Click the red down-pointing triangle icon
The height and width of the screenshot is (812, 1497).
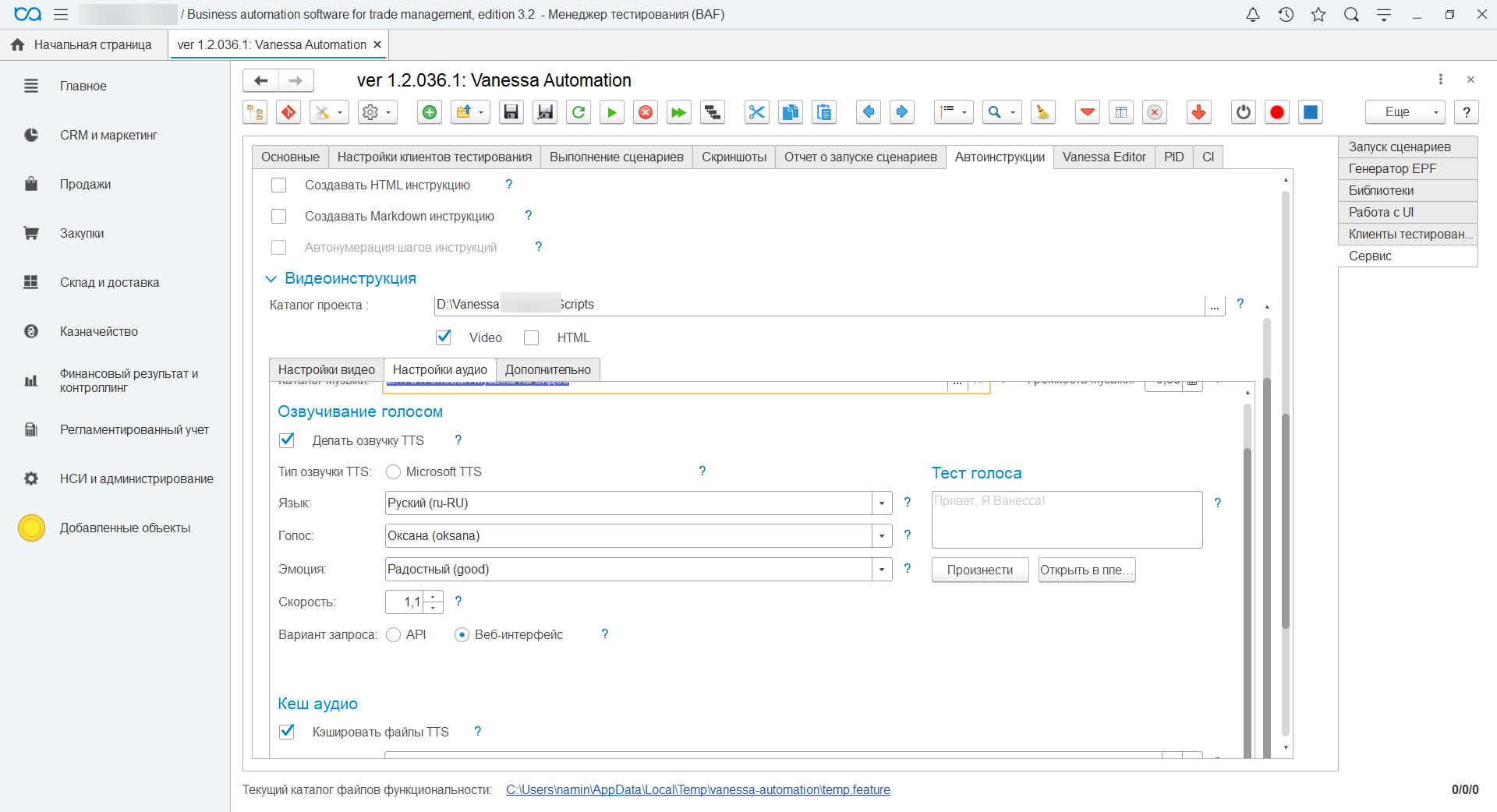(1088, 112)
